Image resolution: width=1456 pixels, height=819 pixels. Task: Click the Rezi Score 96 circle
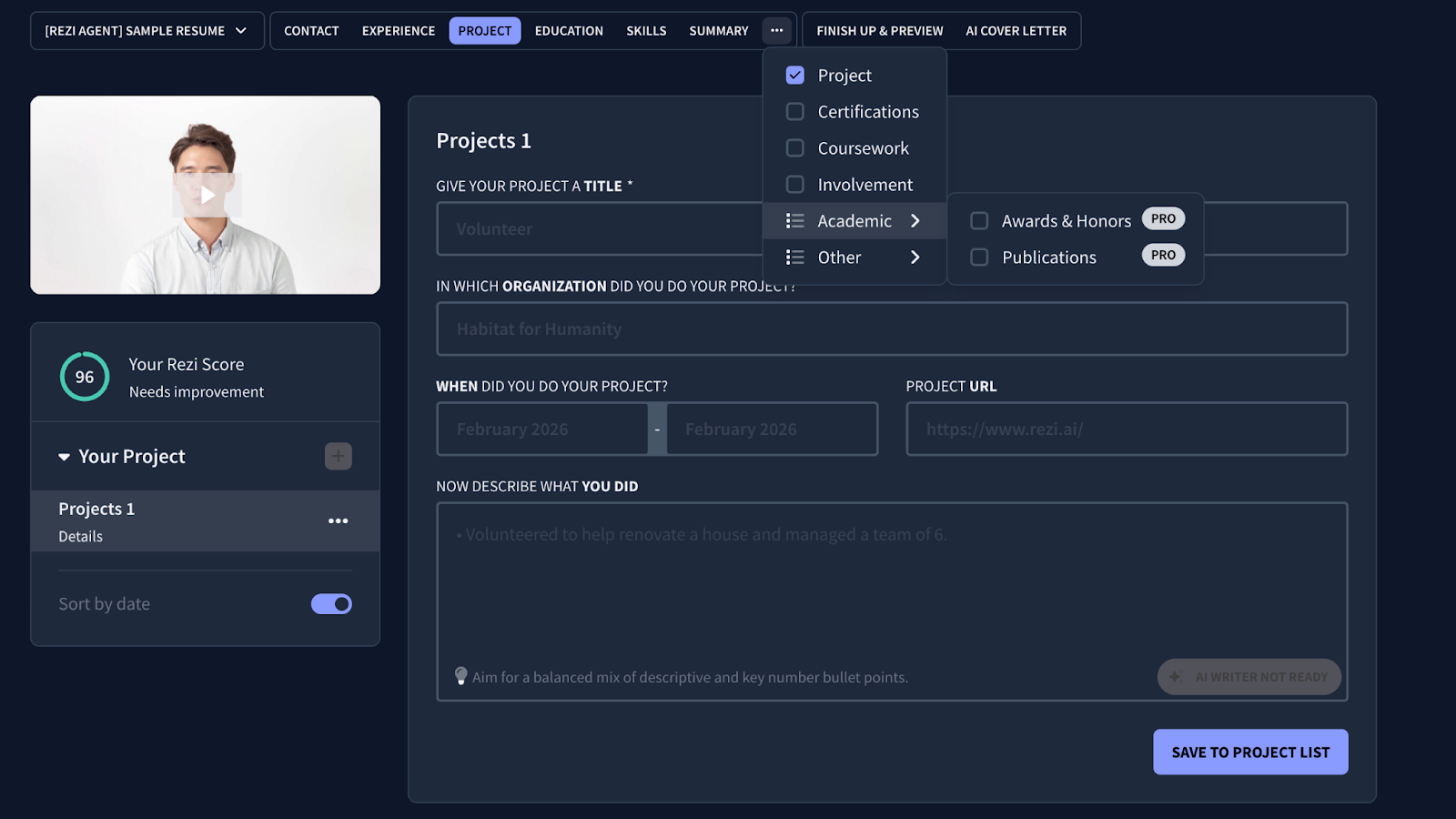pos(85,377)
